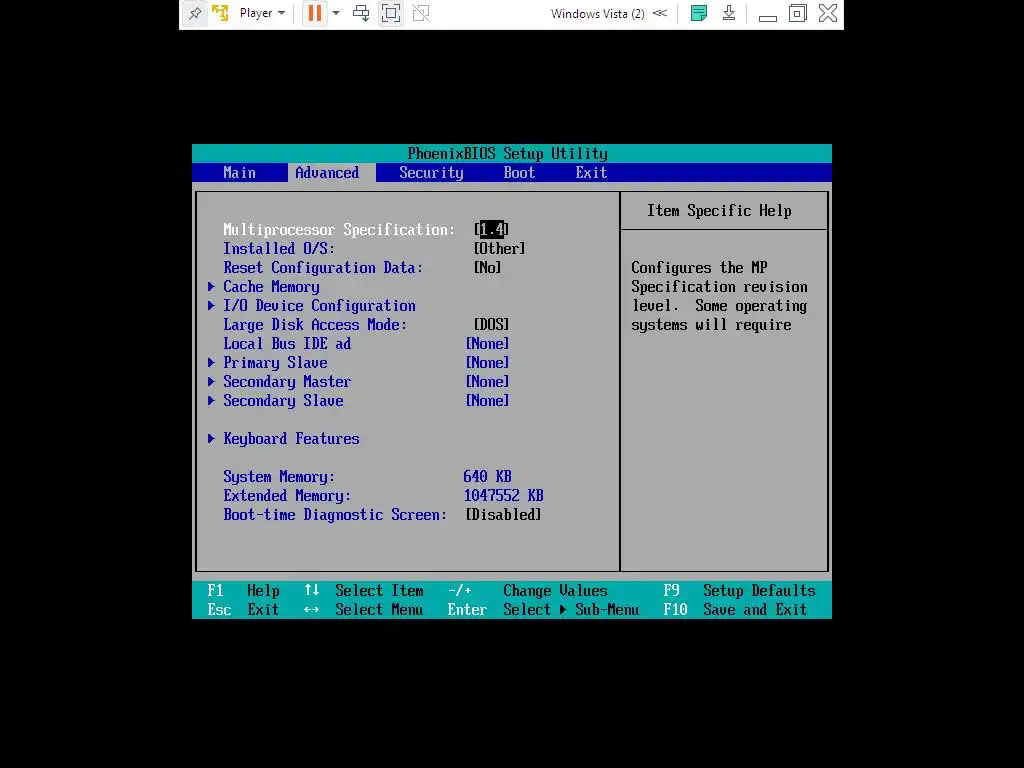
Task: Click the 640 KB memory value
Action: click(x=487, y=477)
